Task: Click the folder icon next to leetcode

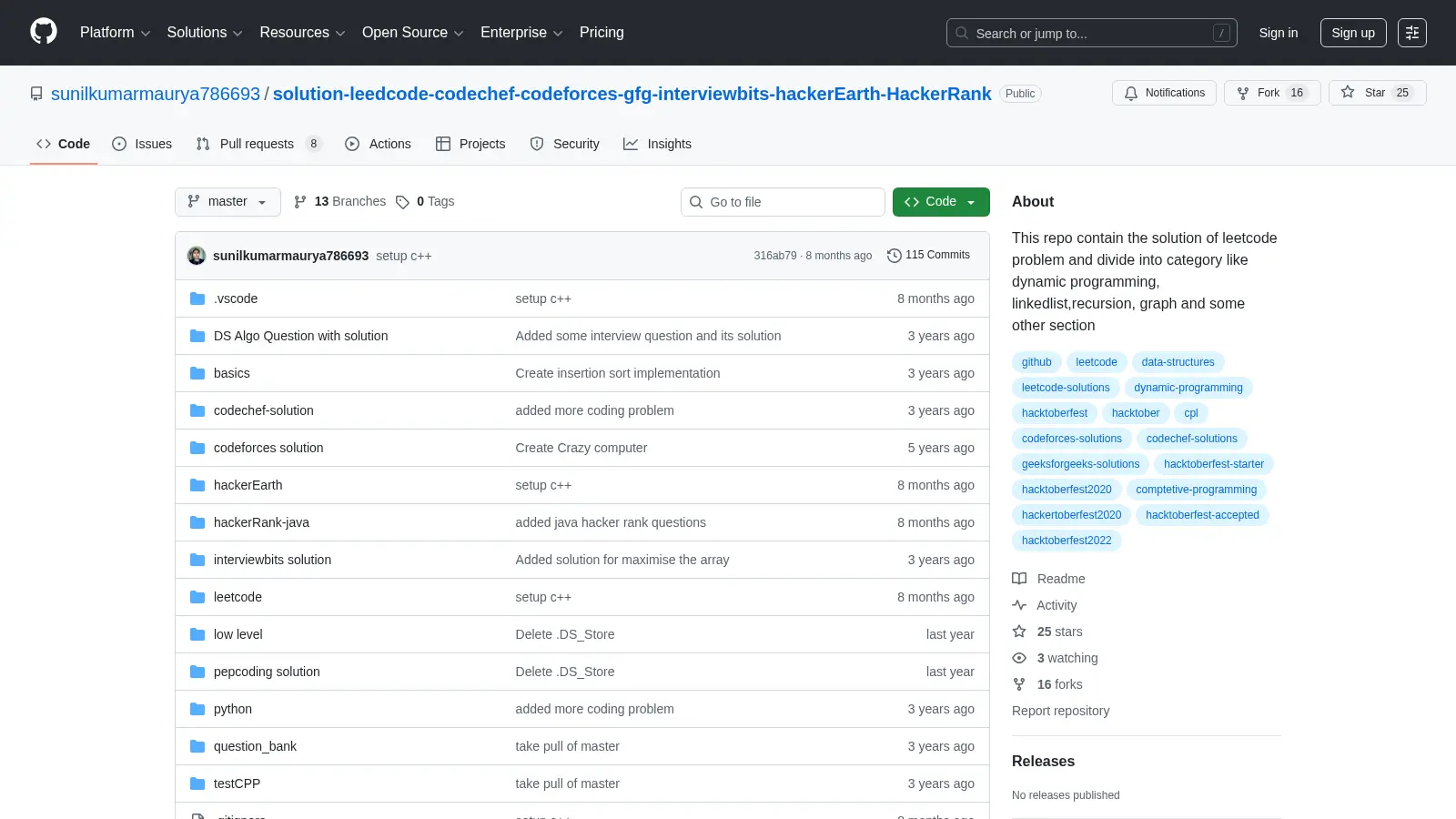Action: pyautogui.click(x=197, y=597)
